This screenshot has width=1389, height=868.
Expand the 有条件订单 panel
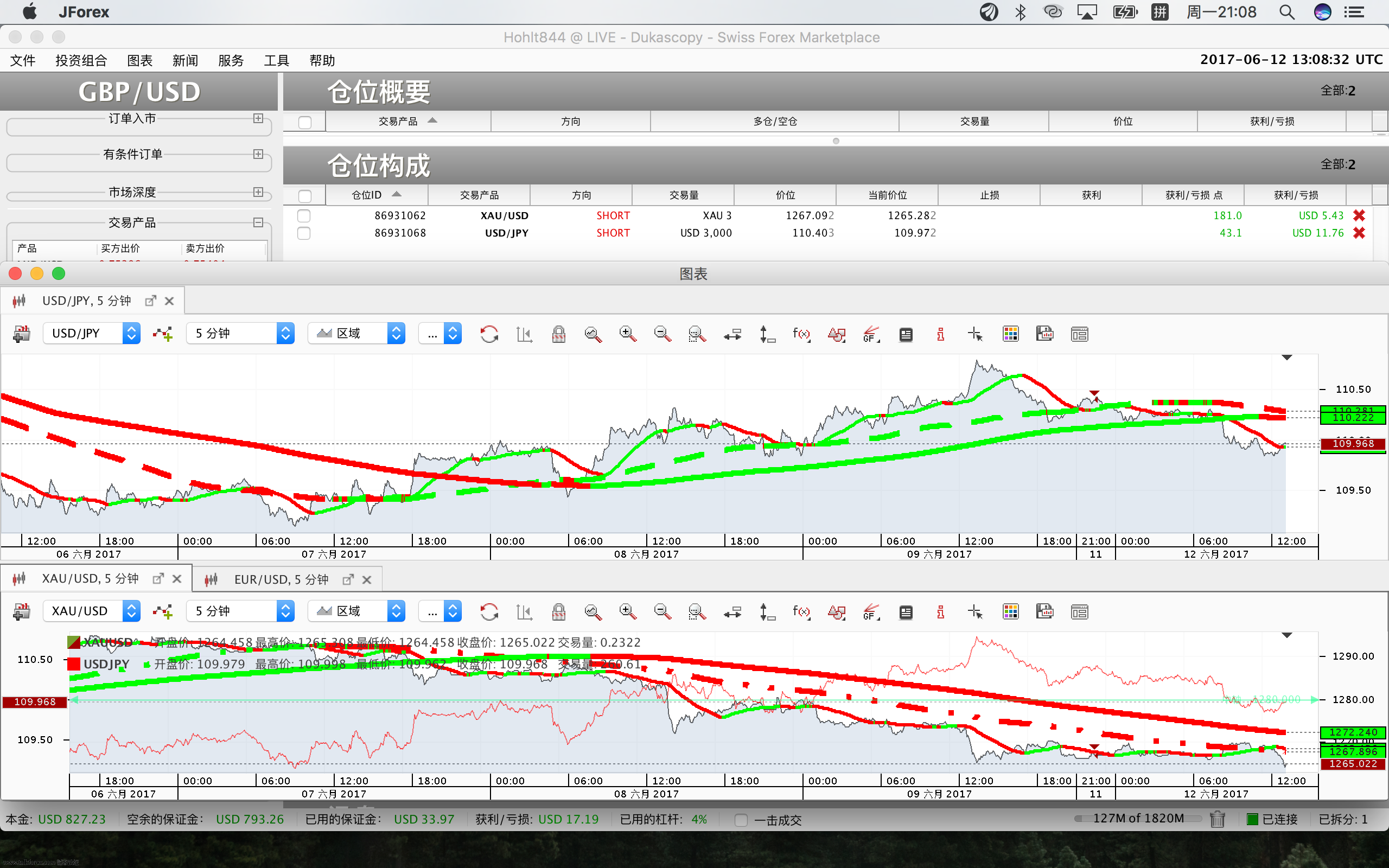coord(258,154)
